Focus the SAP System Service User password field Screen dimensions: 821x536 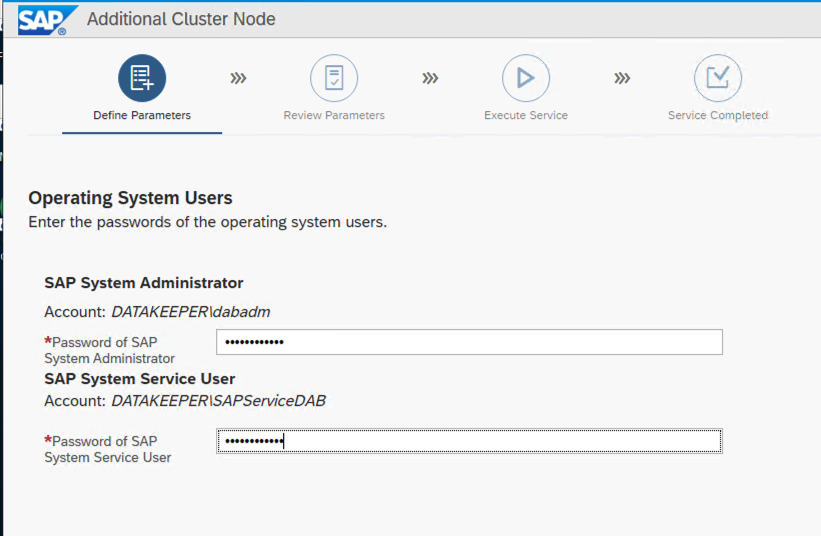[x=469, y=441]
